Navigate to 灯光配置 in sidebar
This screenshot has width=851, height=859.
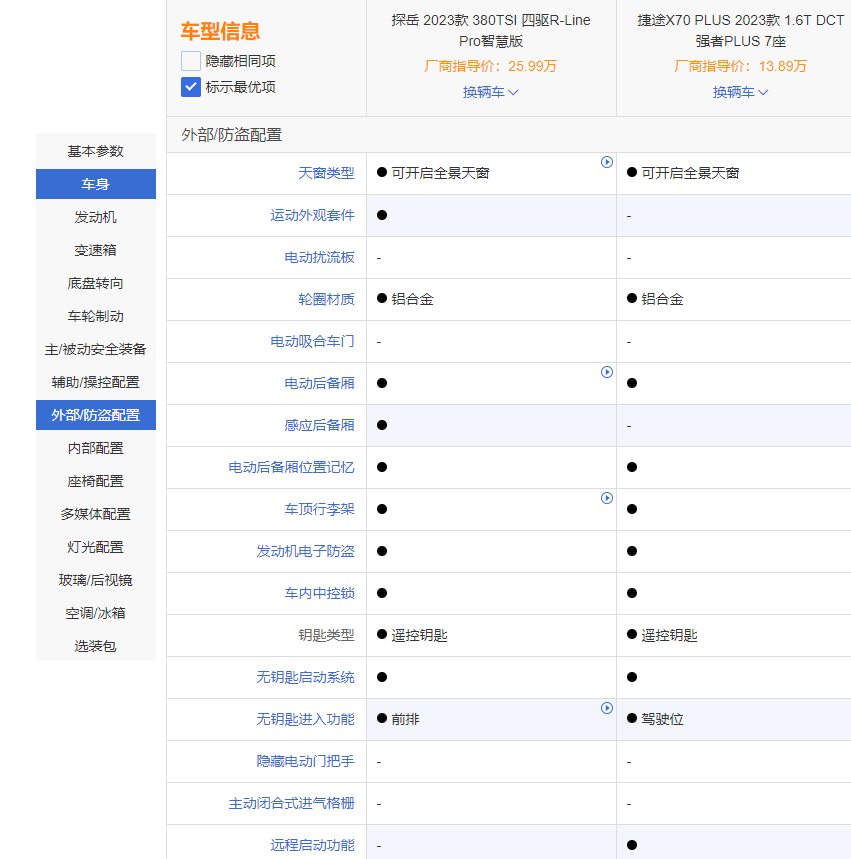pyautogui.click(x=96, y=547)
